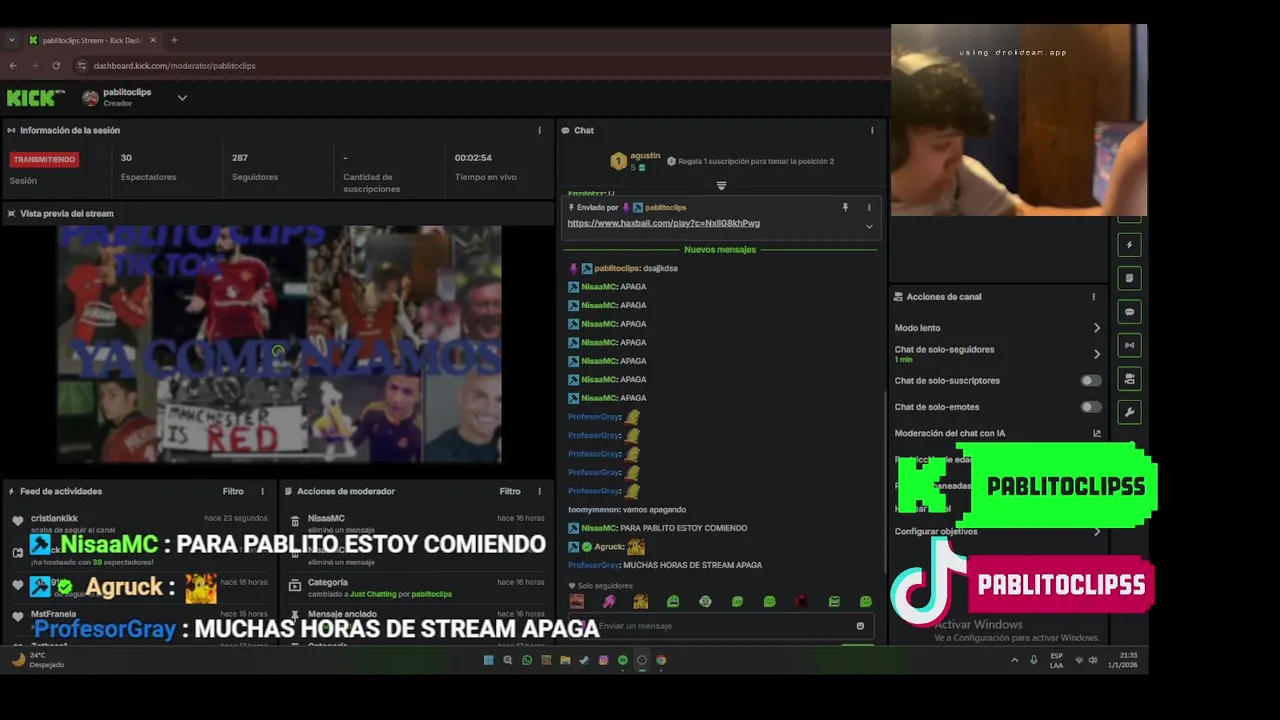Expand Configurar objetivos option
This screenshot has height=720, width=1280.
point(1096,531)
